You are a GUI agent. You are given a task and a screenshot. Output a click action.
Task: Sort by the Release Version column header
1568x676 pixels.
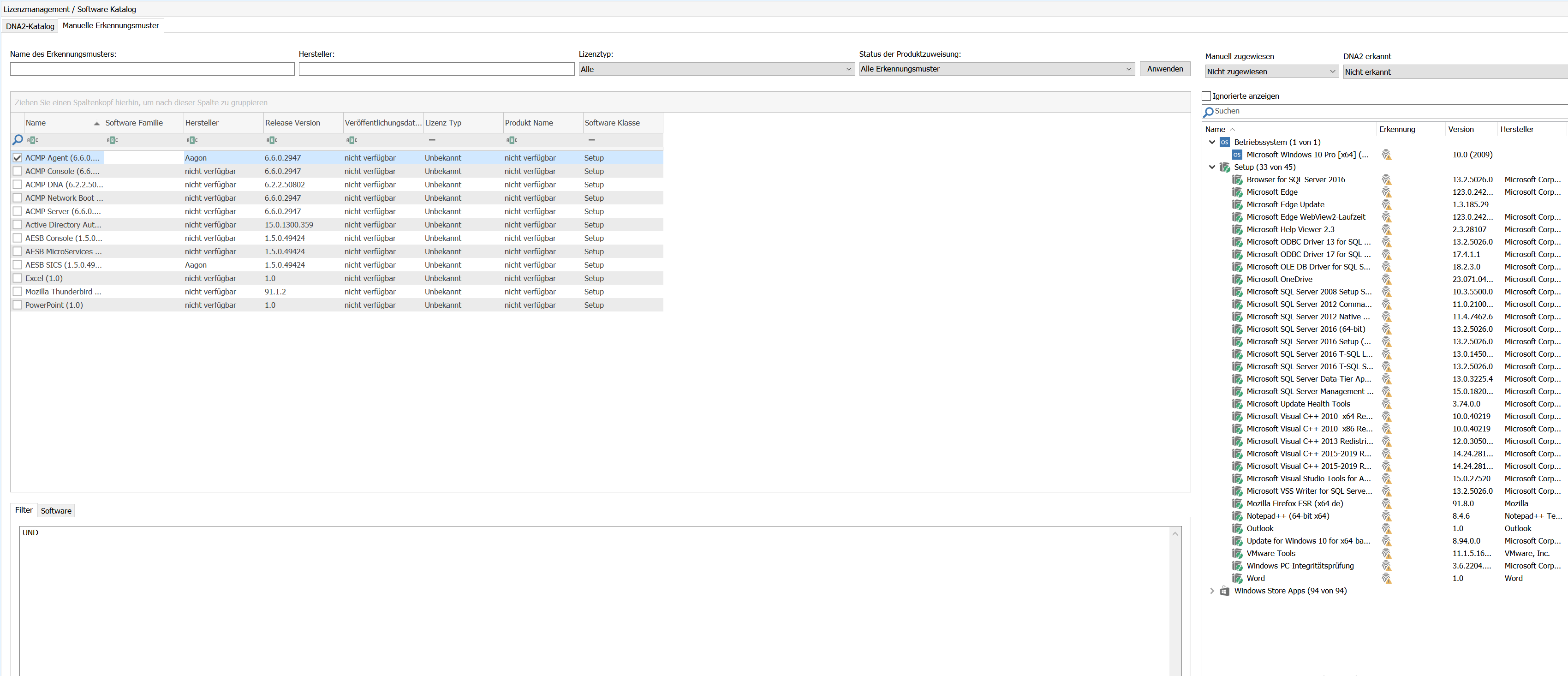(x=293, y=123)
